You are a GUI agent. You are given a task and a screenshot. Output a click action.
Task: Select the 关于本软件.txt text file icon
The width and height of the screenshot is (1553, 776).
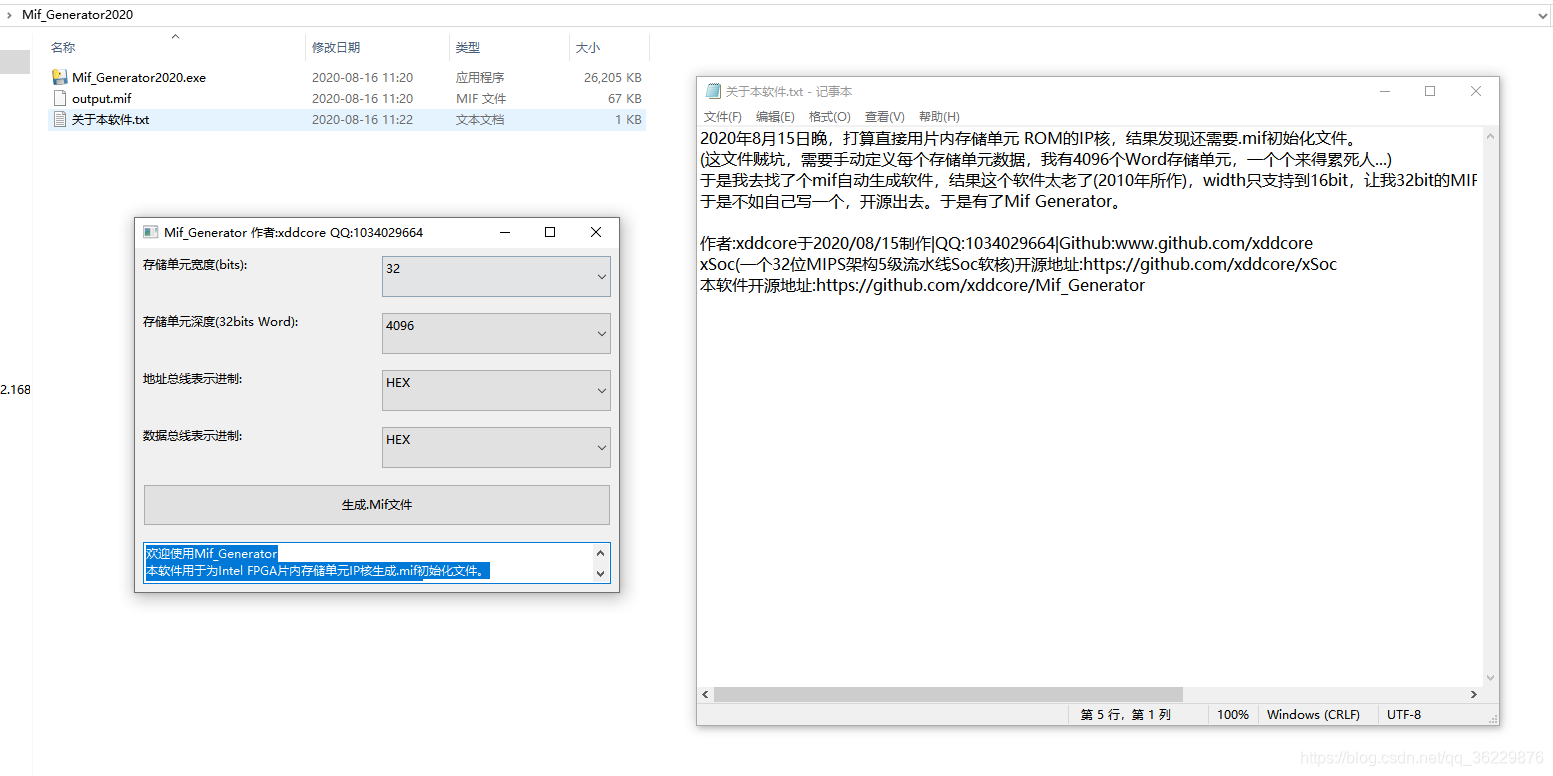(60, 119)
